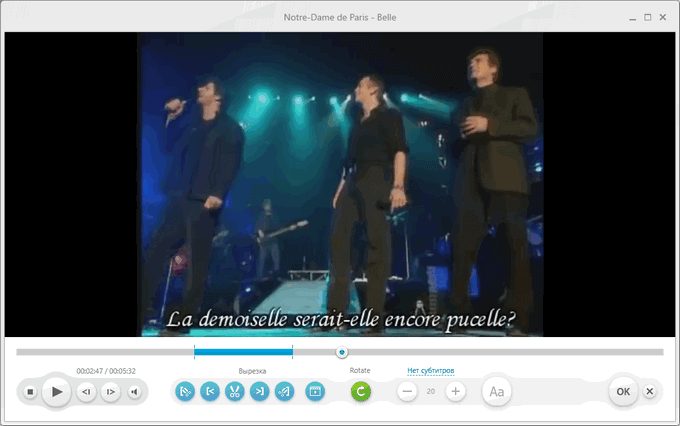Click the video preview frame

[340, 184]
